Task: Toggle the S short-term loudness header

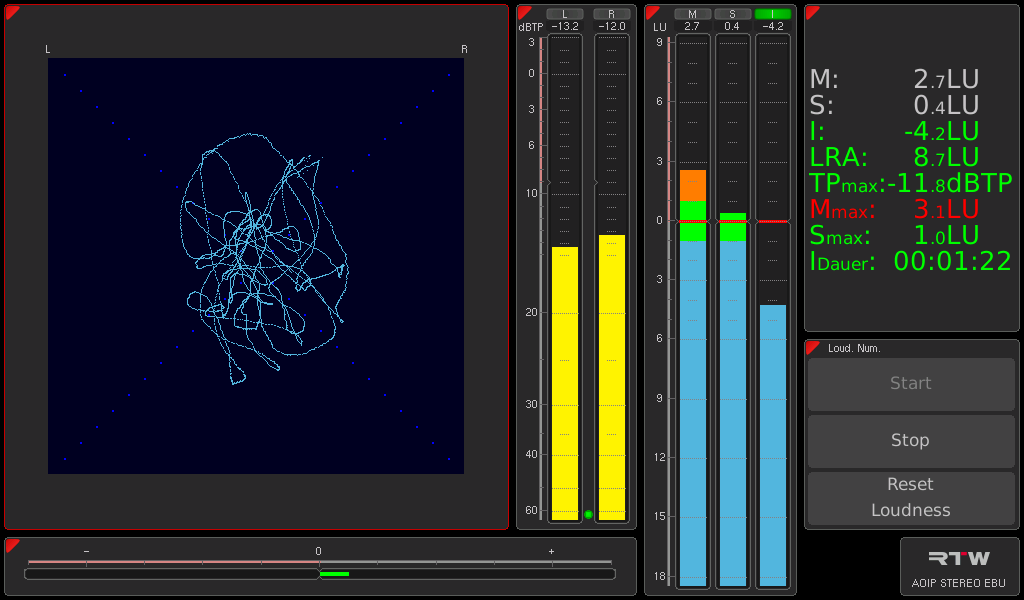Action: (x=732, y=14)
